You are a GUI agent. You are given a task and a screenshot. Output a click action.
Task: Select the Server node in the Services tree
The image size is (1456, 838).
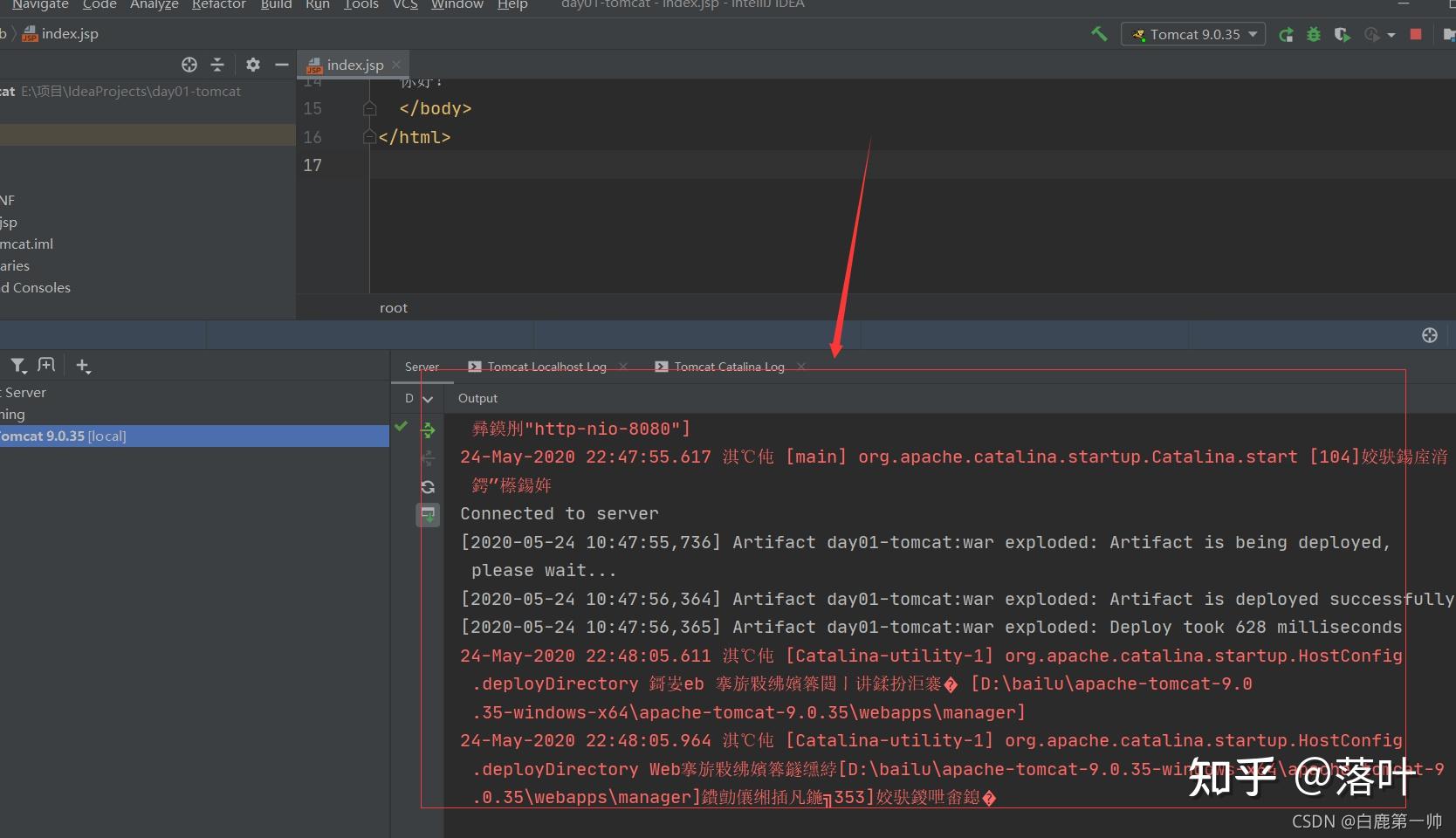tap(194, 392)
